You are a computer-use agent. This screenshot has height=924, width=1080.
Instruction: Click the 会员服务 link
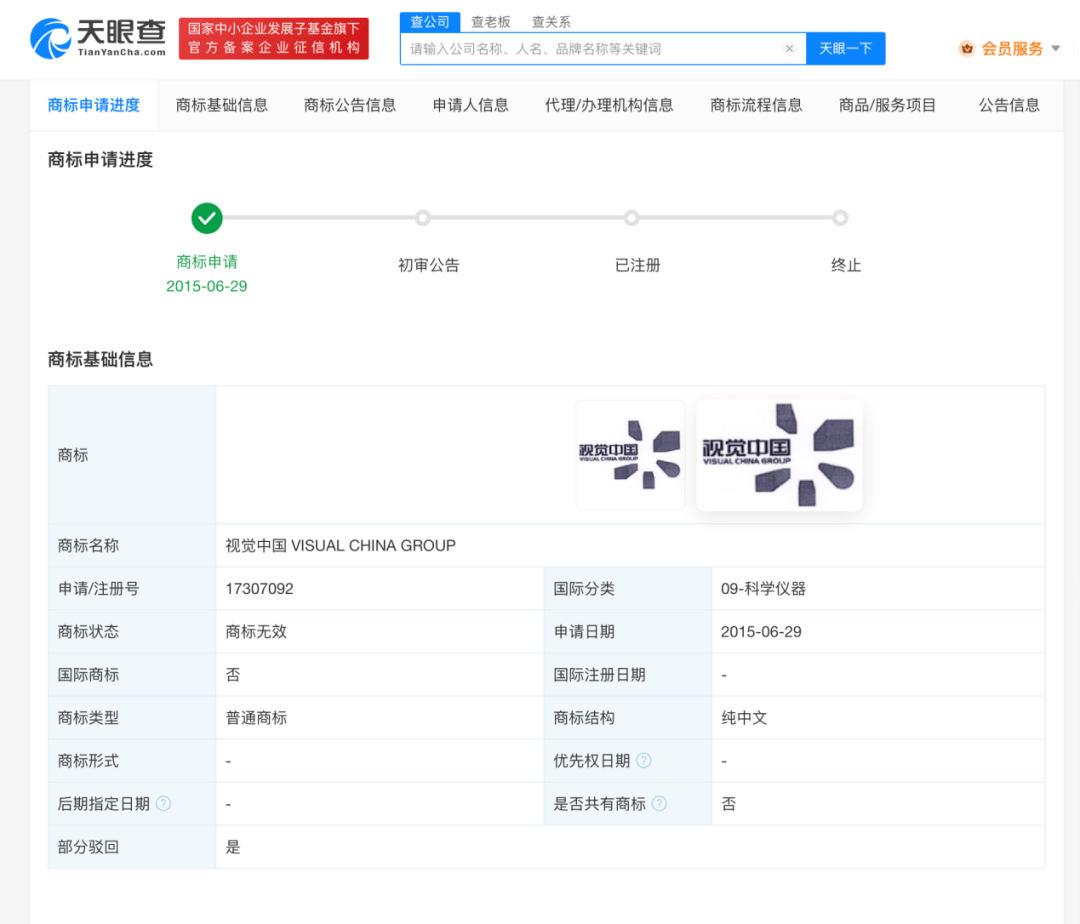(1012, 48)
